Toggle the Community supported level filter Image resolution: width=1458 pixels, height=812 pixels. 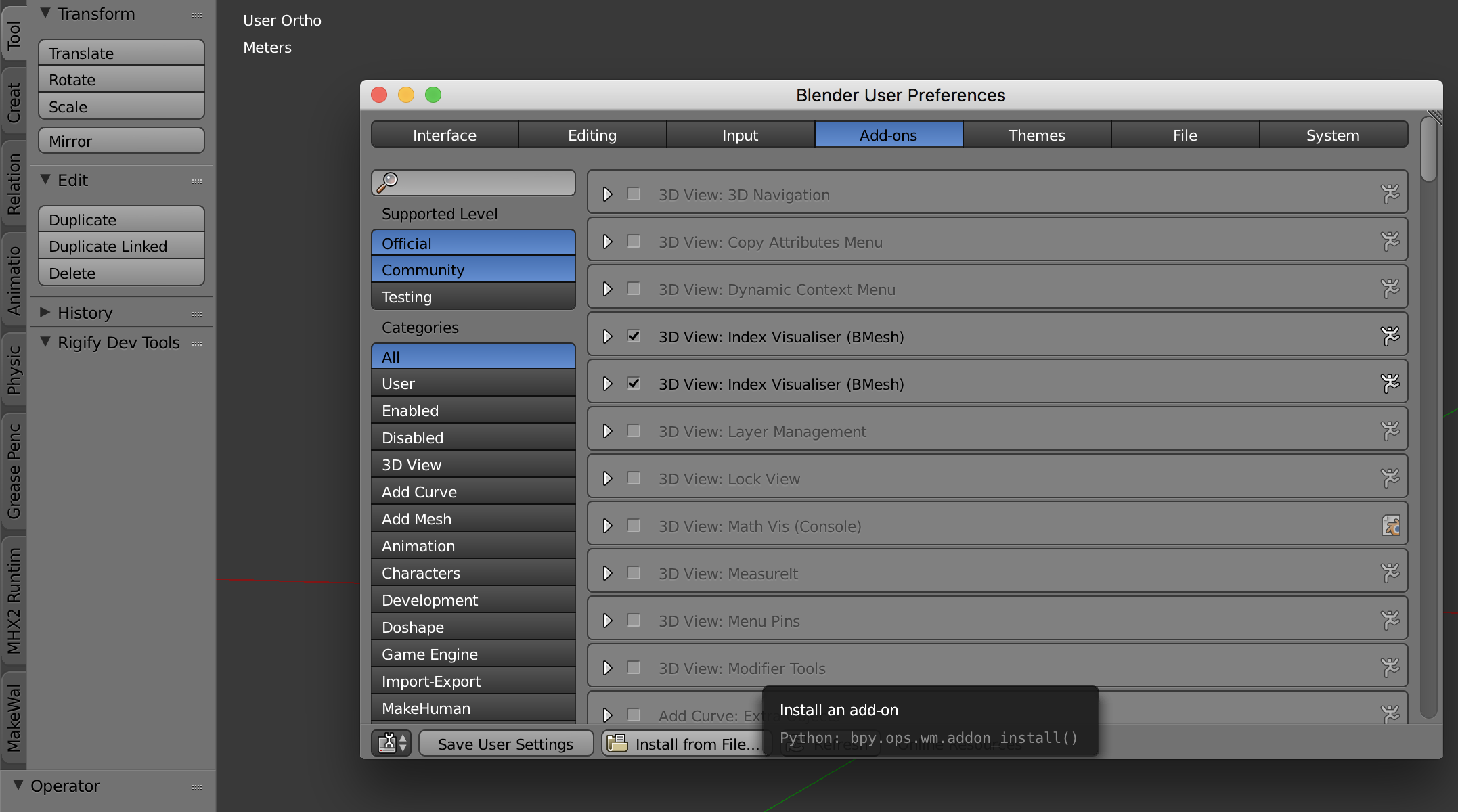tap(473, 269)
